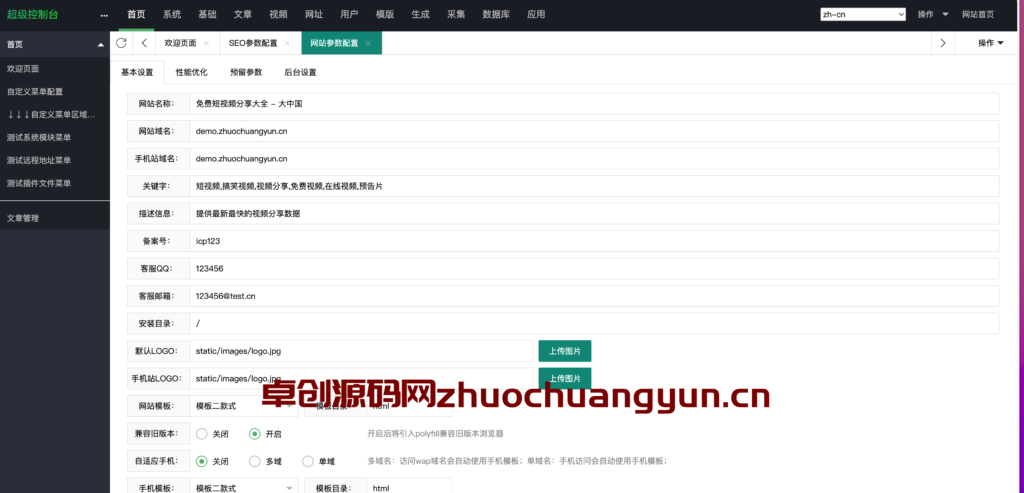Go to 网站首页 link
1024x493 pixels.
pos(978,14)
